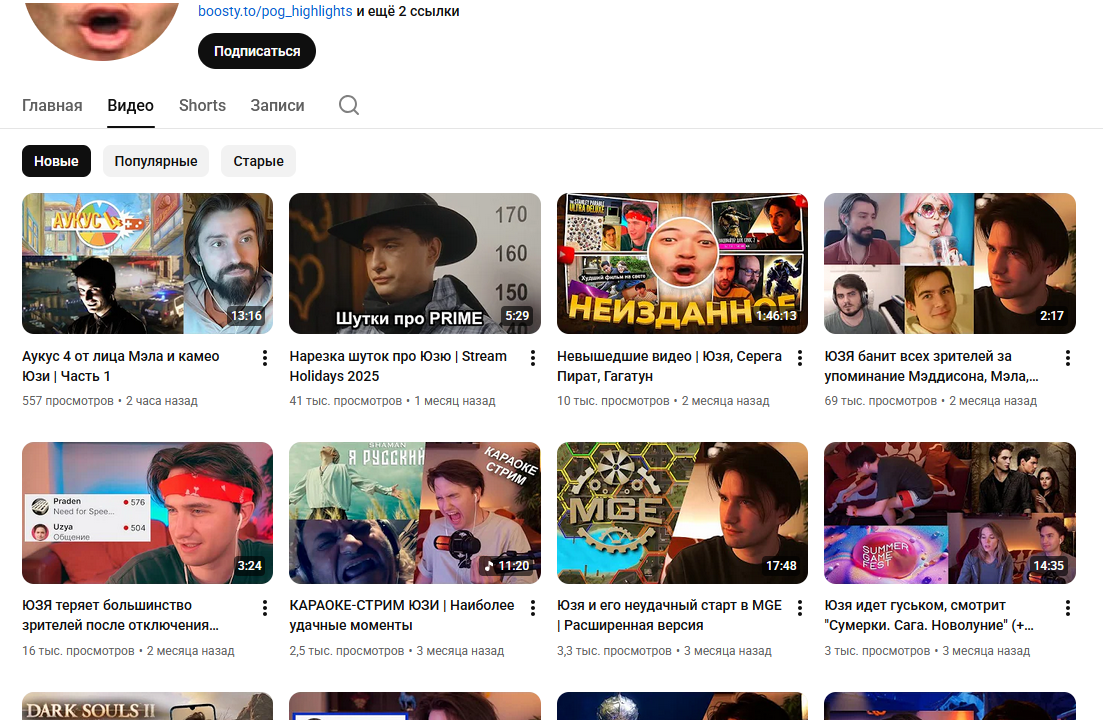Sort videos by Старые
The width and height of the screenshot is (1103, 720).
[258, 161]
